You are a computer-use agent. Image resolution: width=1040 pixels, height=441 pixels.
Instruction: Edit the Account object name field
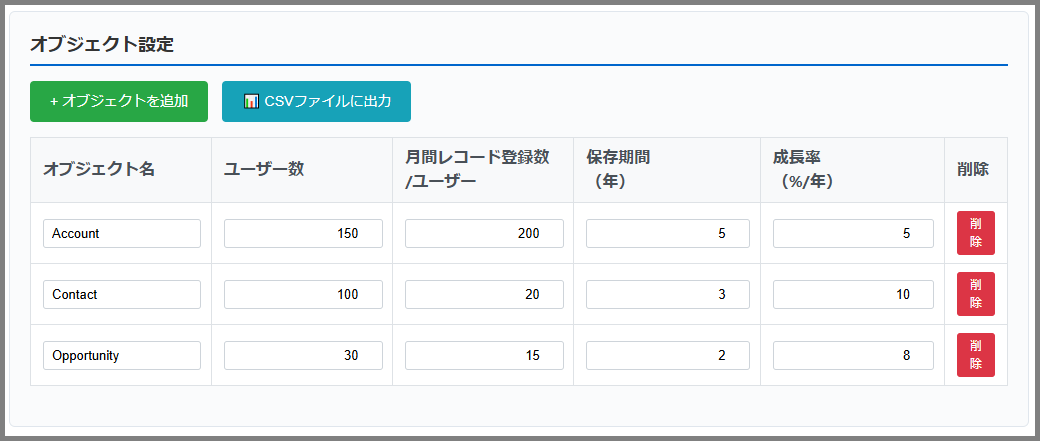coord(122,233)
